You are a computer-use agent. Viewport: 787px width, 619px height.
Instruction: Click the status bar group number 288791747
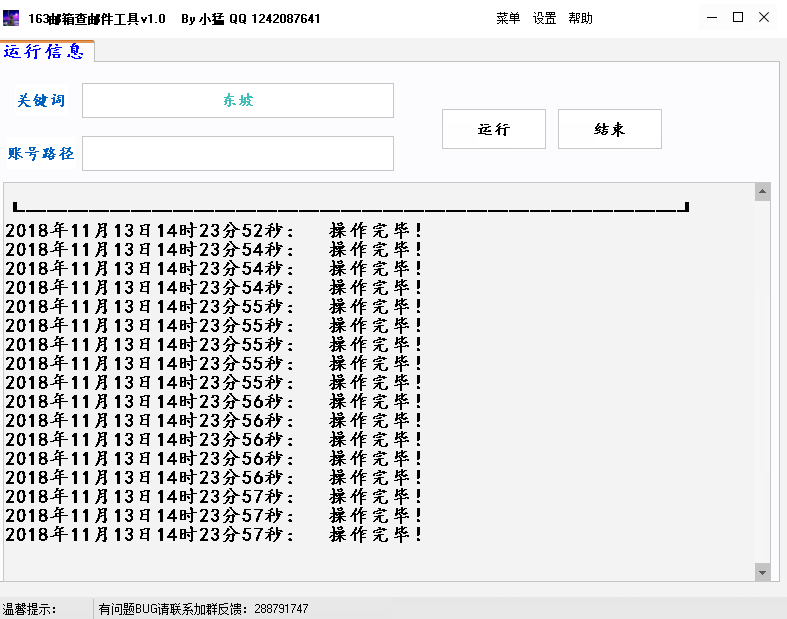tap(281, 609)
